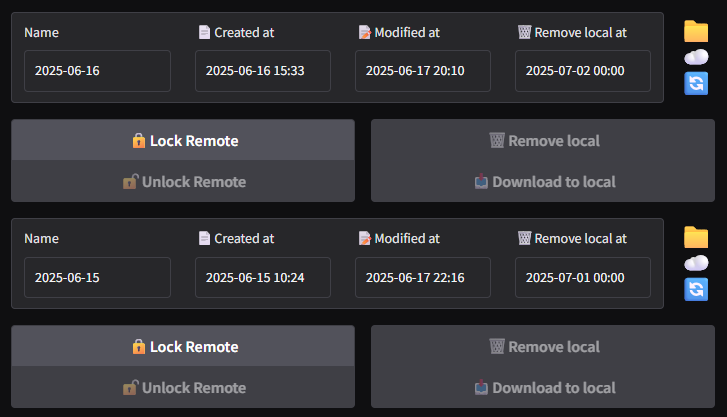Viewport: 727px width, 417px height.
Task: Open folder icon for the 2025-06-15 entry
Action: tap(696, 237)
